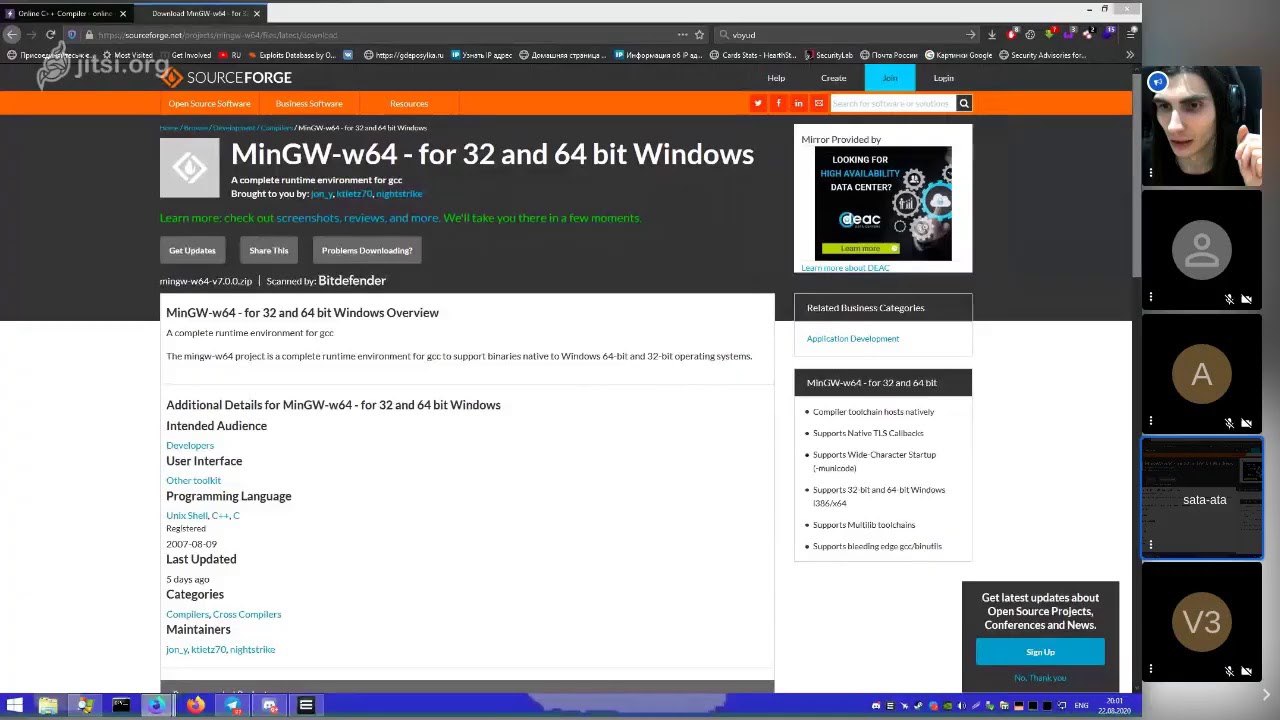The height and width of the screenshot is (720, 1280).
Task: Click the Get Updates button
Action: 192,250
